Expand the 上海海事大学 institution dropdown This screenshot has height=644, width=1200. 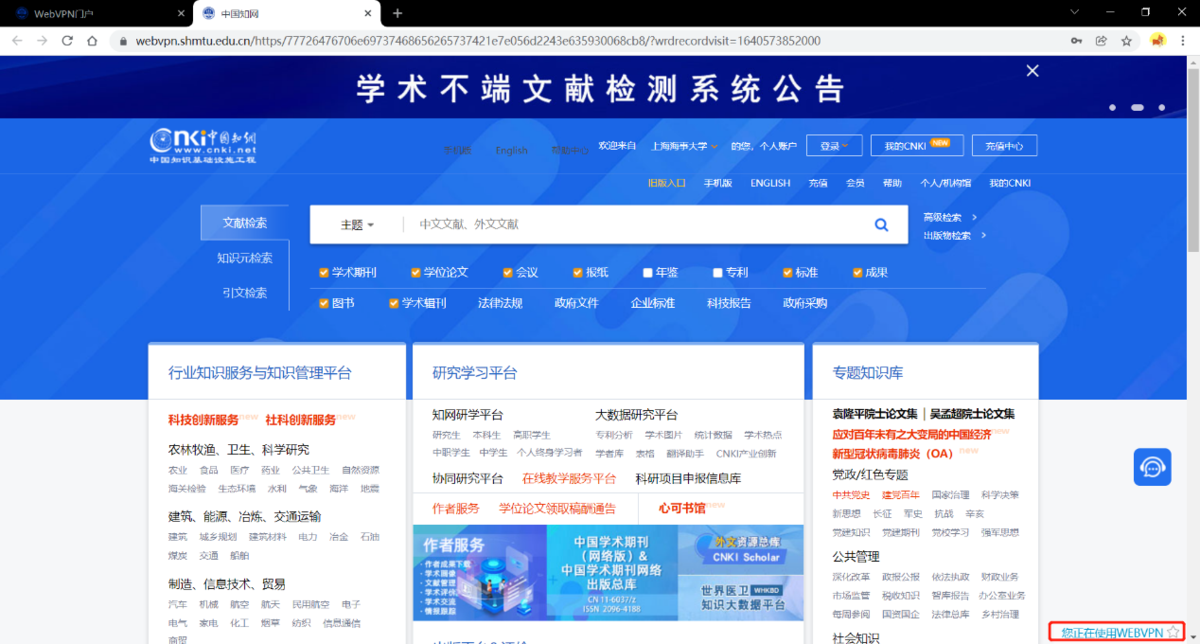tap(684, 146)
